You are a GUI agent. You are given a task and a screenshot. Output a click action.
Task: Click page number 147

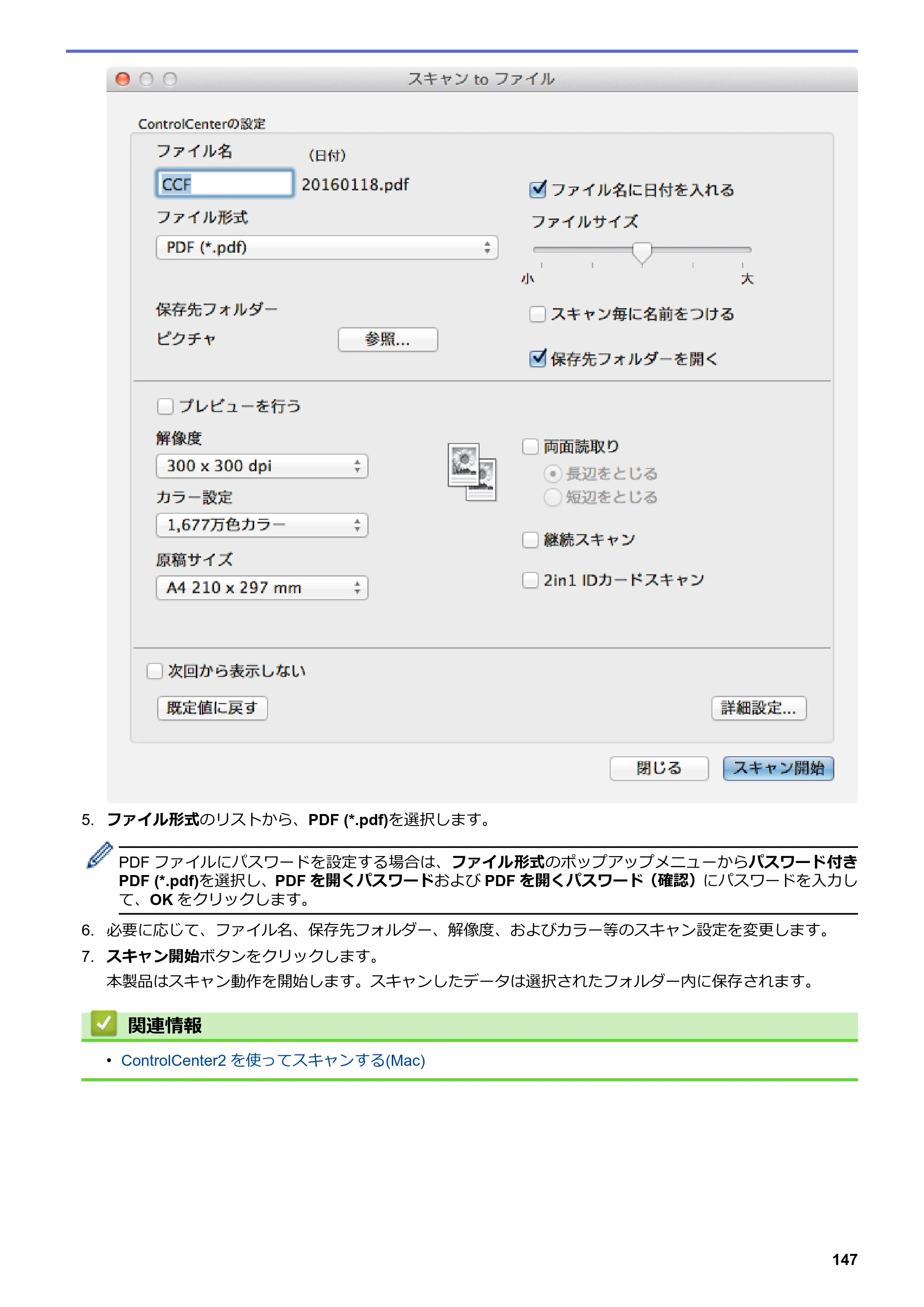point(845,1259)
